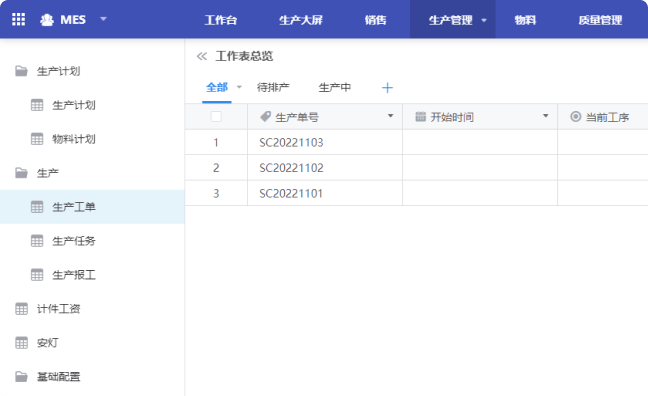This screenshot has width=648, height=396.
Task: Open the 质量管理 top menu
Action: pos(600,20)
